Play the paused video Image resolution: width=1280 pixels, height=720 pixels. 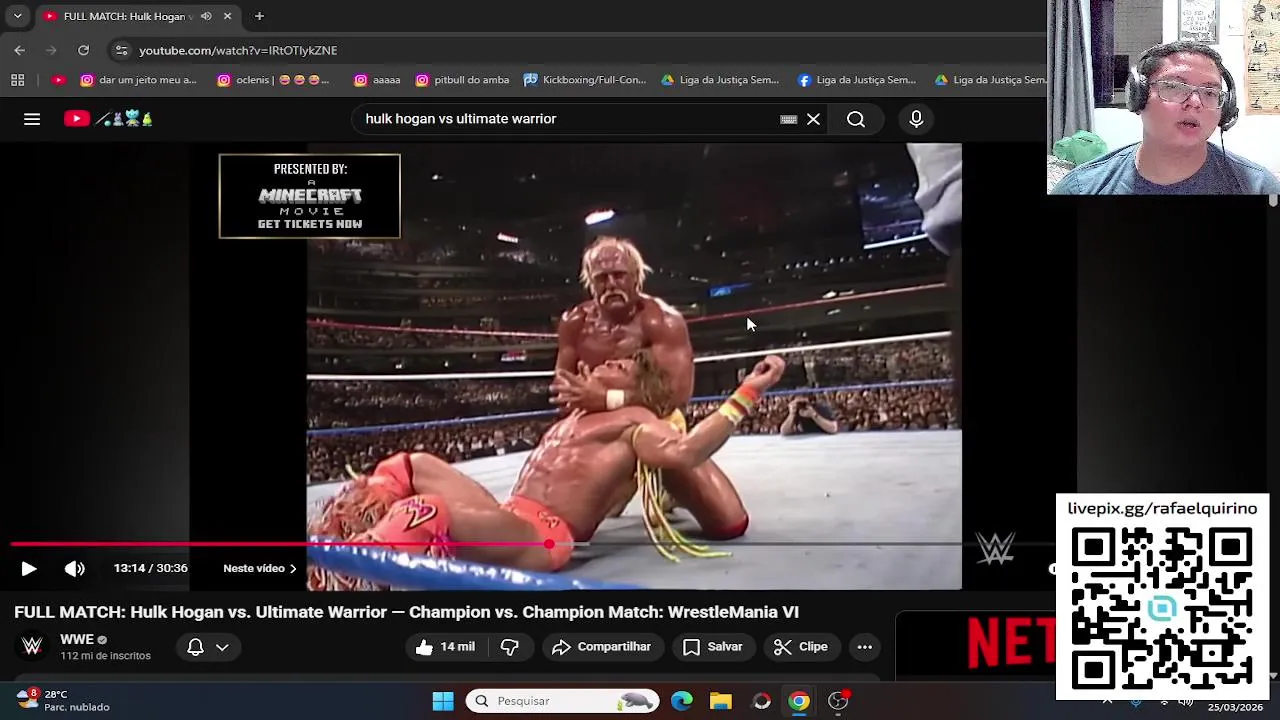(x=29, y=568)
